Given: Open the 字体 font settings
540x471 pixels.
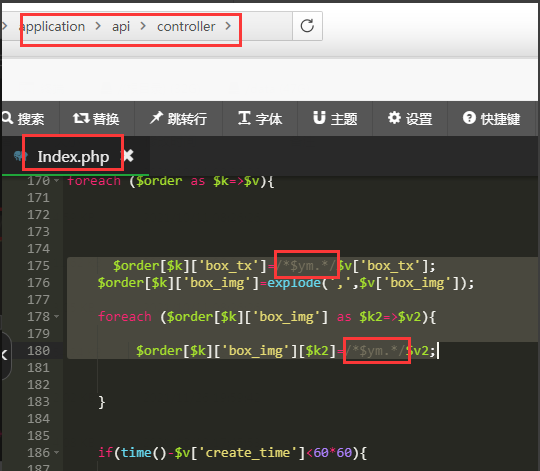Looking at the screenshot, I should tap(260, 119).
